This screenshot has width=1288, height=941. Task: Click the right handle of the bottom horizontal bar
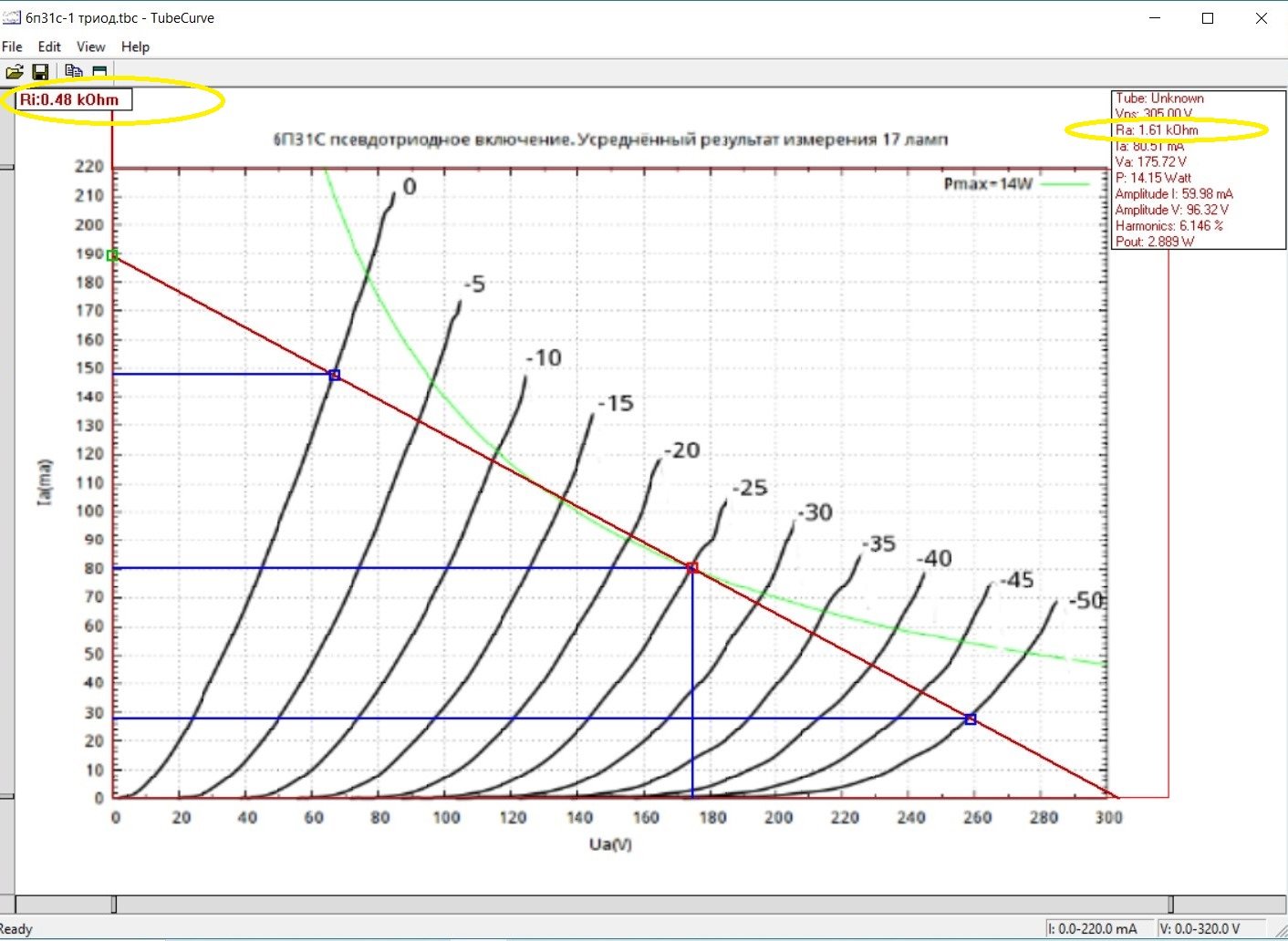1171,904
